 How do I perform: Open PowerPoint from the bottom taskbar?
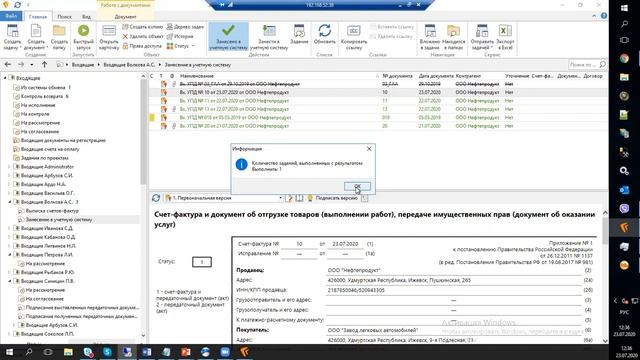(x=185, y=352)
